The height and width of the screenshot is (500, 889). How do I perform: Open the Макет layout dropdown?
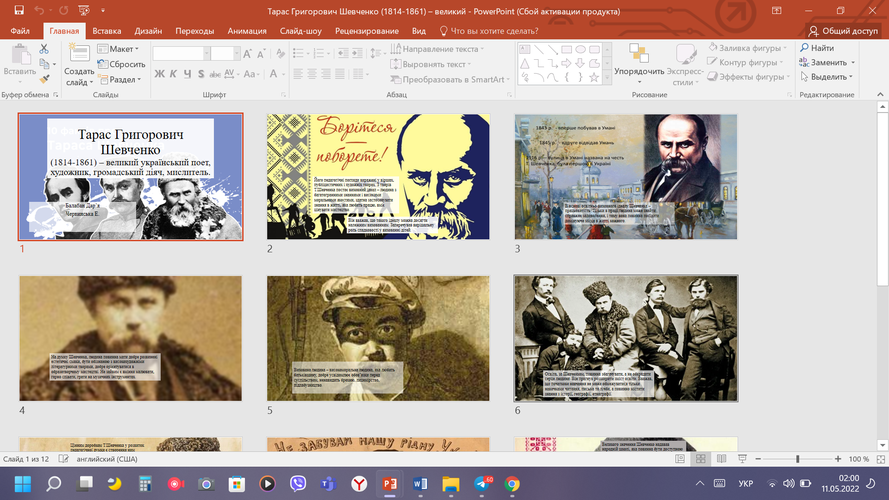(118, 49)
